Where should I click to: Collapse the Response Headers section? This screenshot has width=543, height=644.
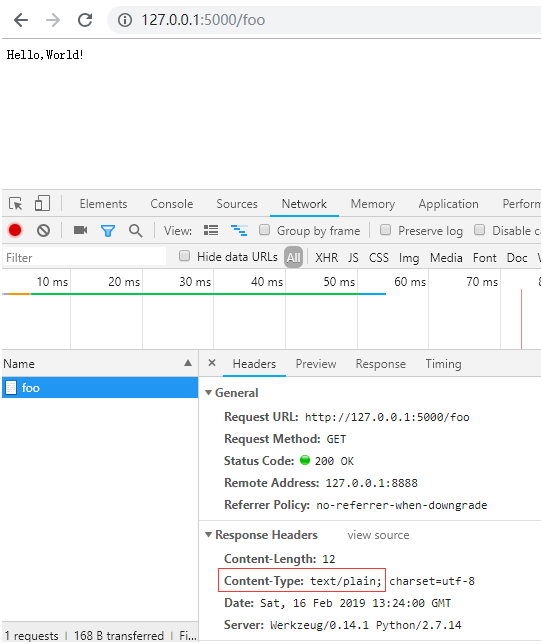[x=209, y=535]
